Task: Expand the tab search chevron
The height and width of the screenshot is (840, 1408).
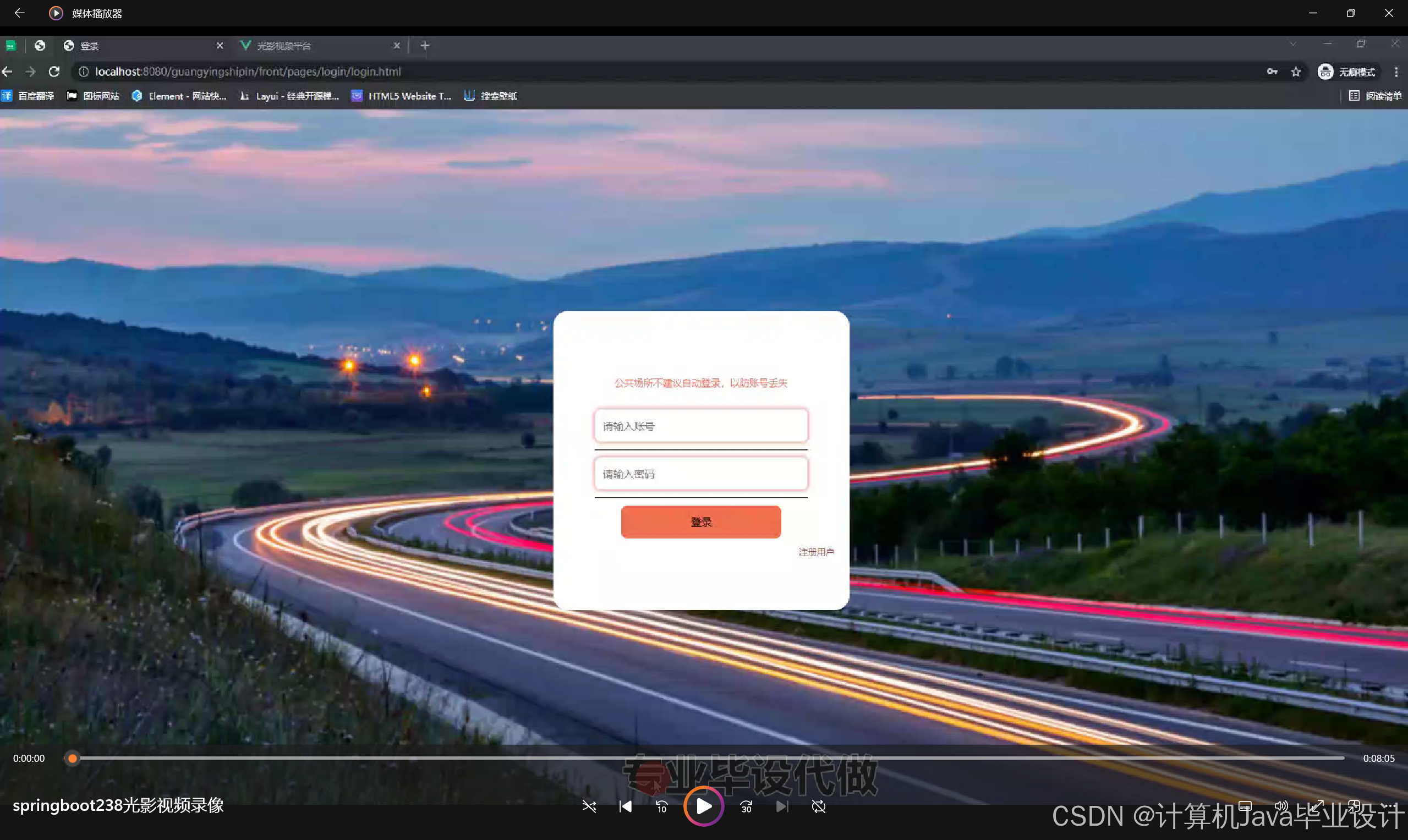Action: coord(1292,44)
